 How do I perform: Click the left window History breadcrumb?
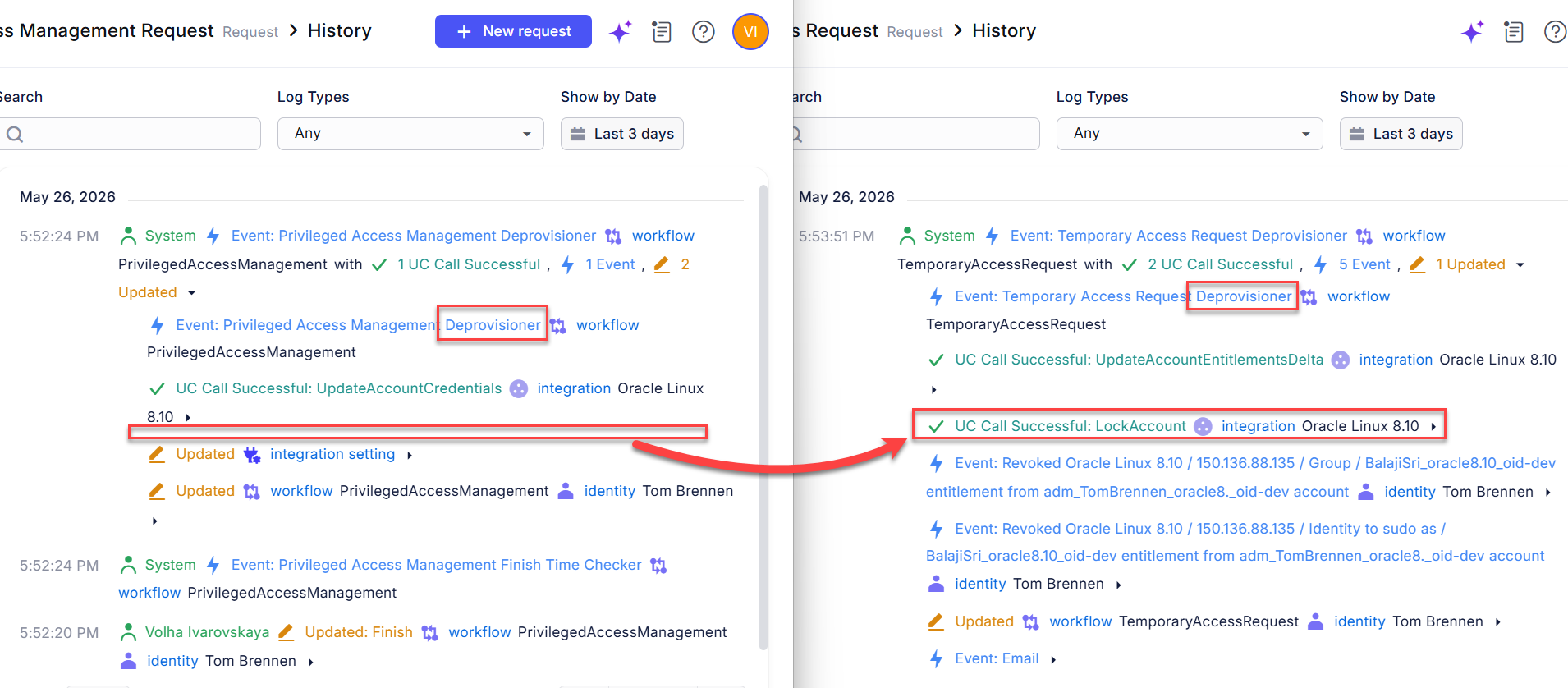pyautogui.click(x=340, y=31)
